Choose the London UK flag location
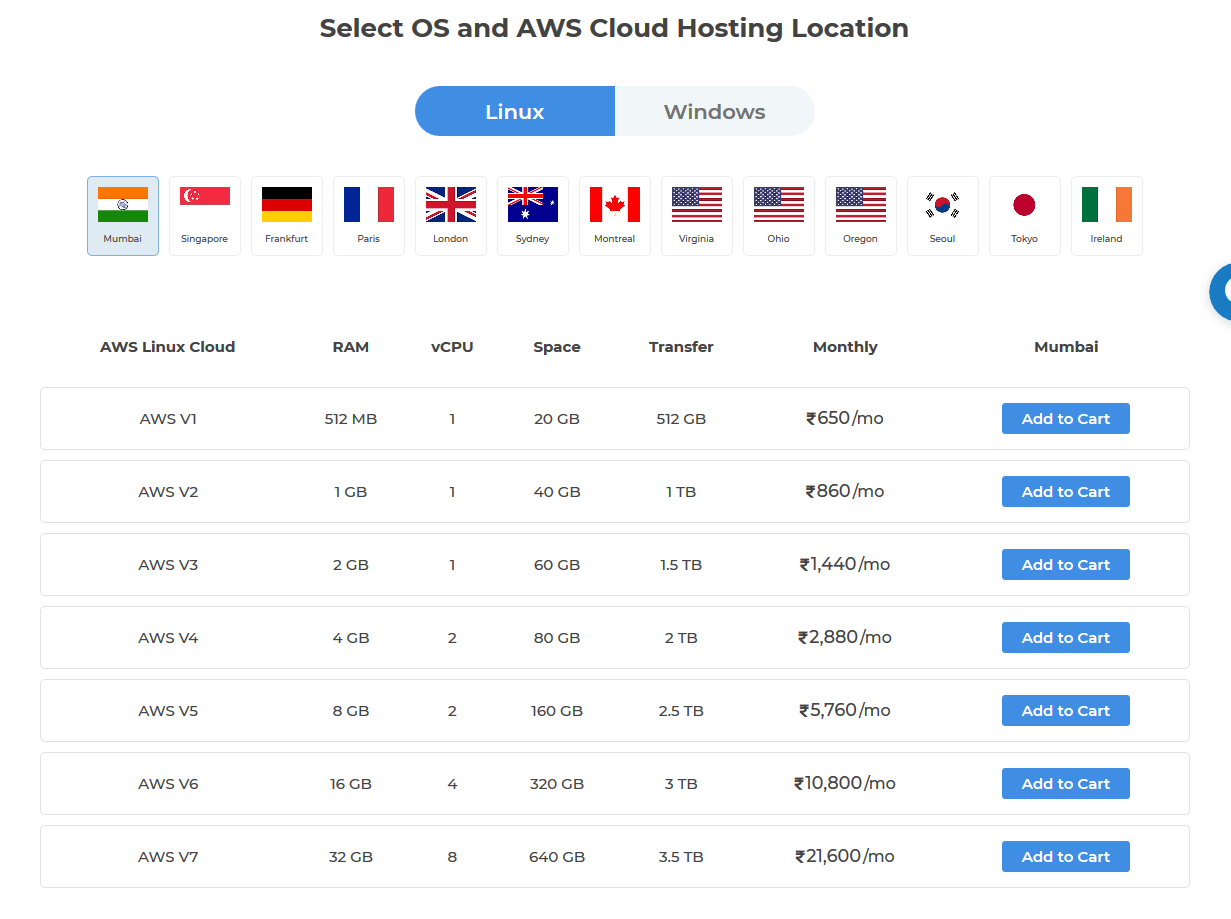 pyautogui.click(x=451, y=216)
